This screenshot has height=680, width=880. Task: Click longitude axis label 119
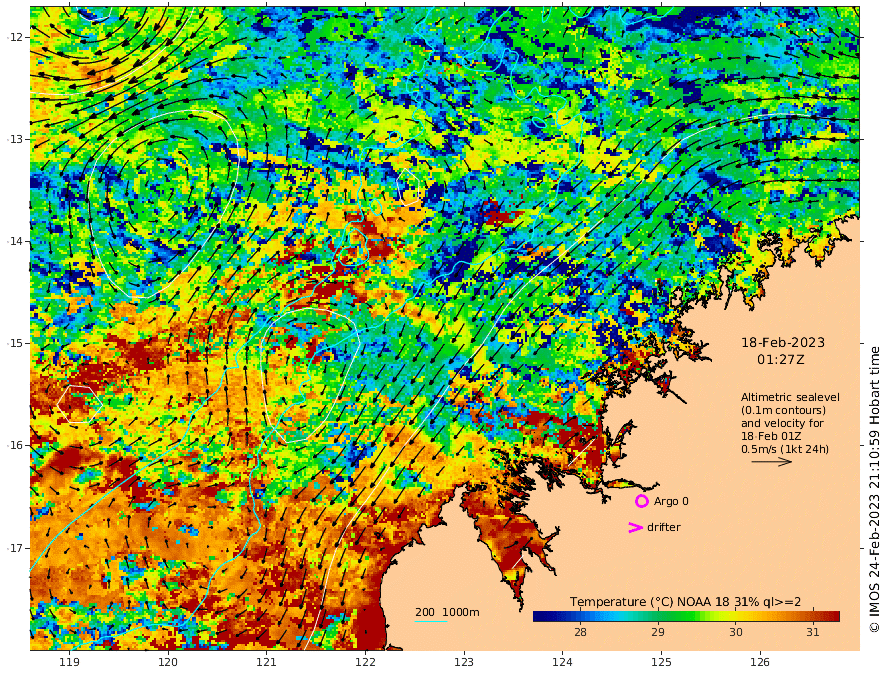click(70, 663)
